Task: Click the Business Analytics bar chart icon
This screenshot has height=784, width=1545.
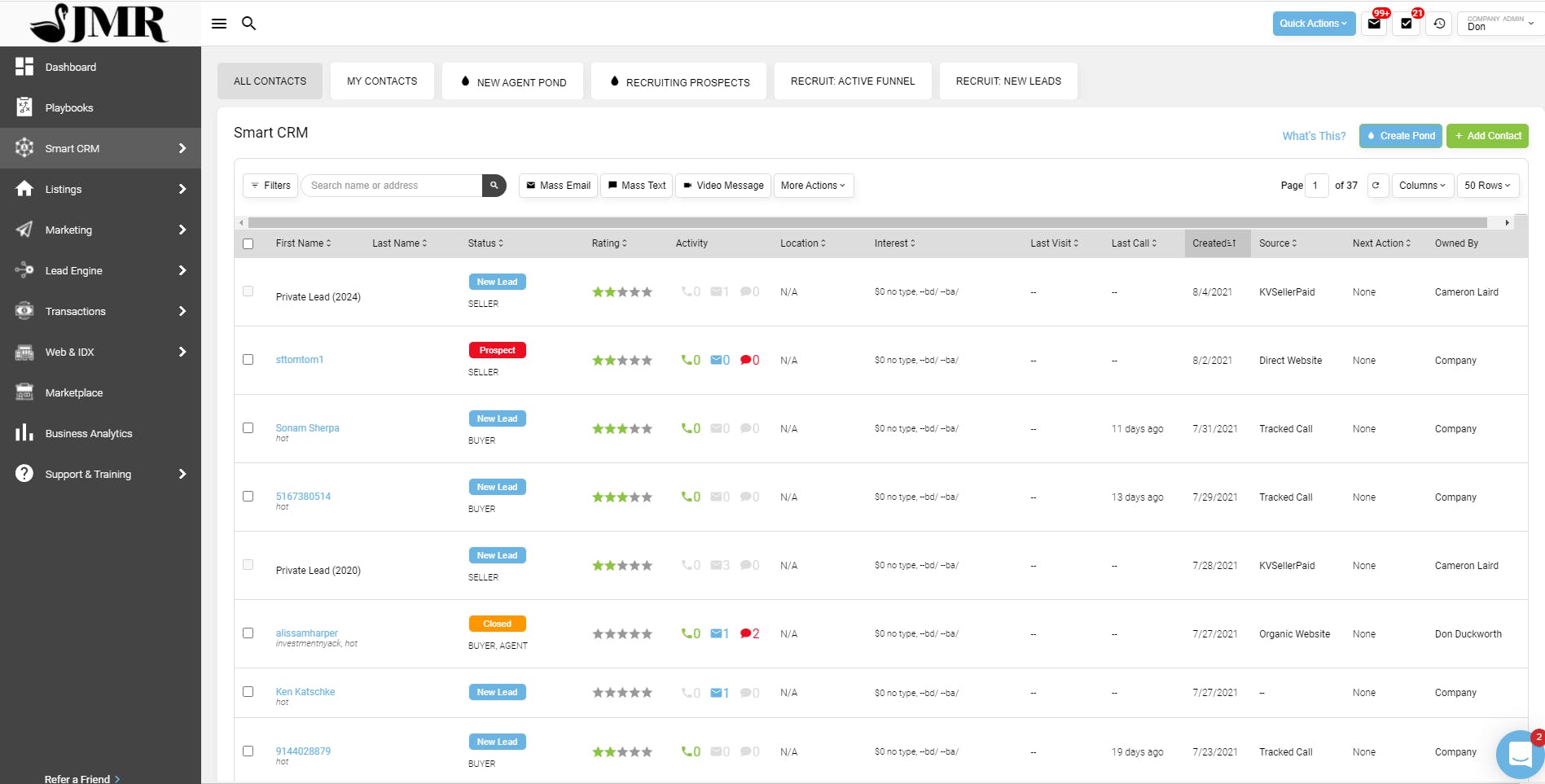Action: click(24, 433)
